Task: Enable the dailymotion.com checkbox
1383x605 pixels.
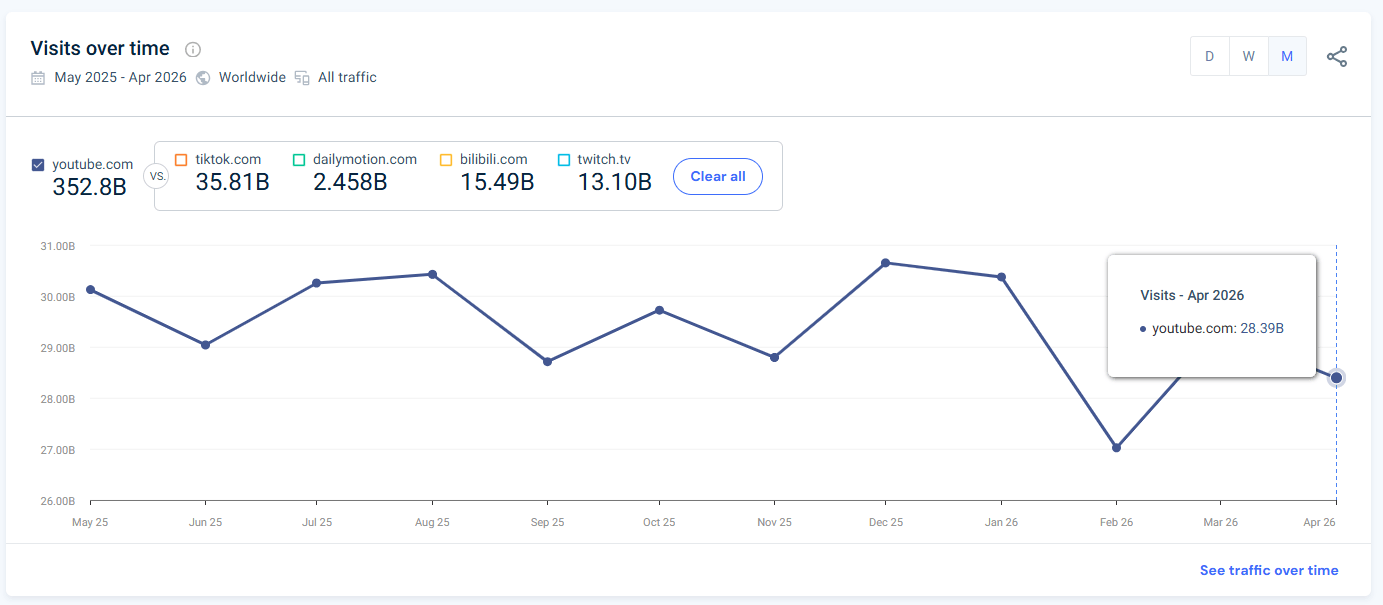Action: [299, 160]
